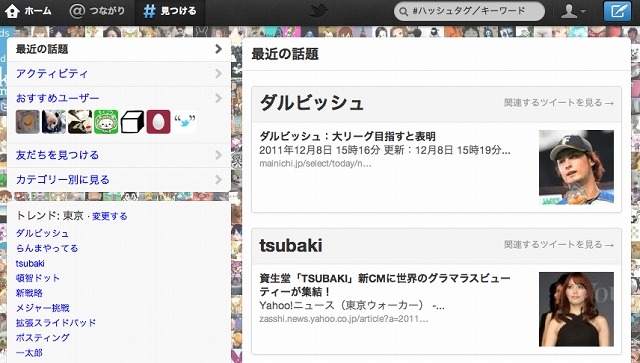Open the 新戦略 trend link
Image resolution: width=640 pixels, height=363 pixels.
(x=29, y=293)
